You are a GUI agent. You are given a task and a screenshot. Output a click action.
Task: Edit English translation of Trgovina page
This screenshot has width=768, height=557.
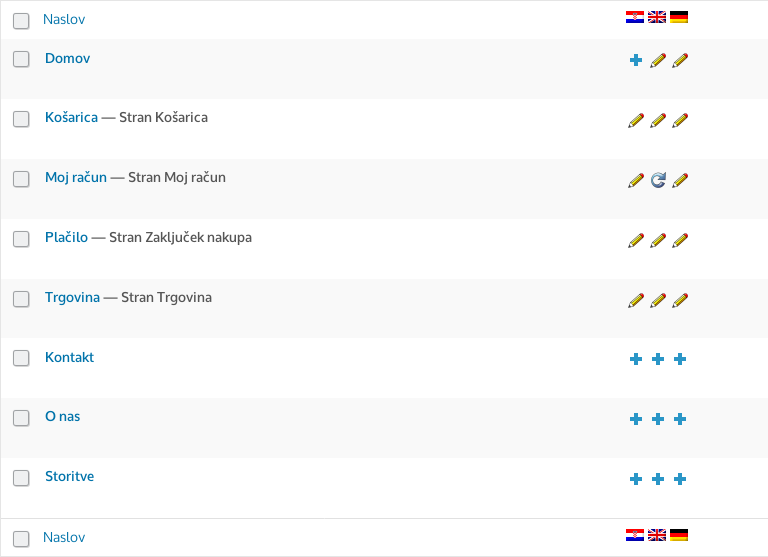coord(658,300)
